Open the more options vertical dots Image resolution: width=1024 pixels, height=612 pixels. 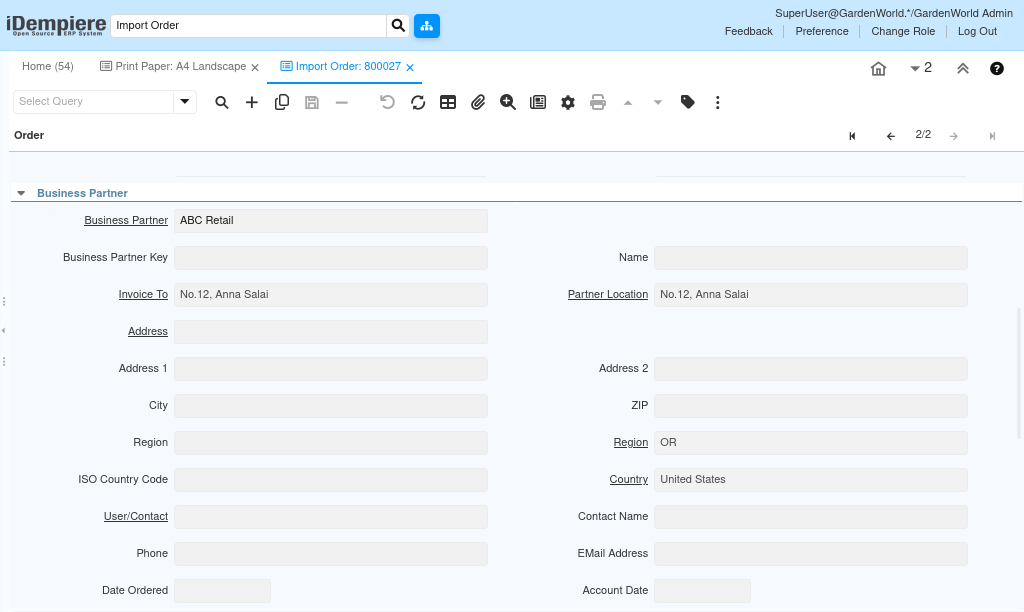[717, 103]
